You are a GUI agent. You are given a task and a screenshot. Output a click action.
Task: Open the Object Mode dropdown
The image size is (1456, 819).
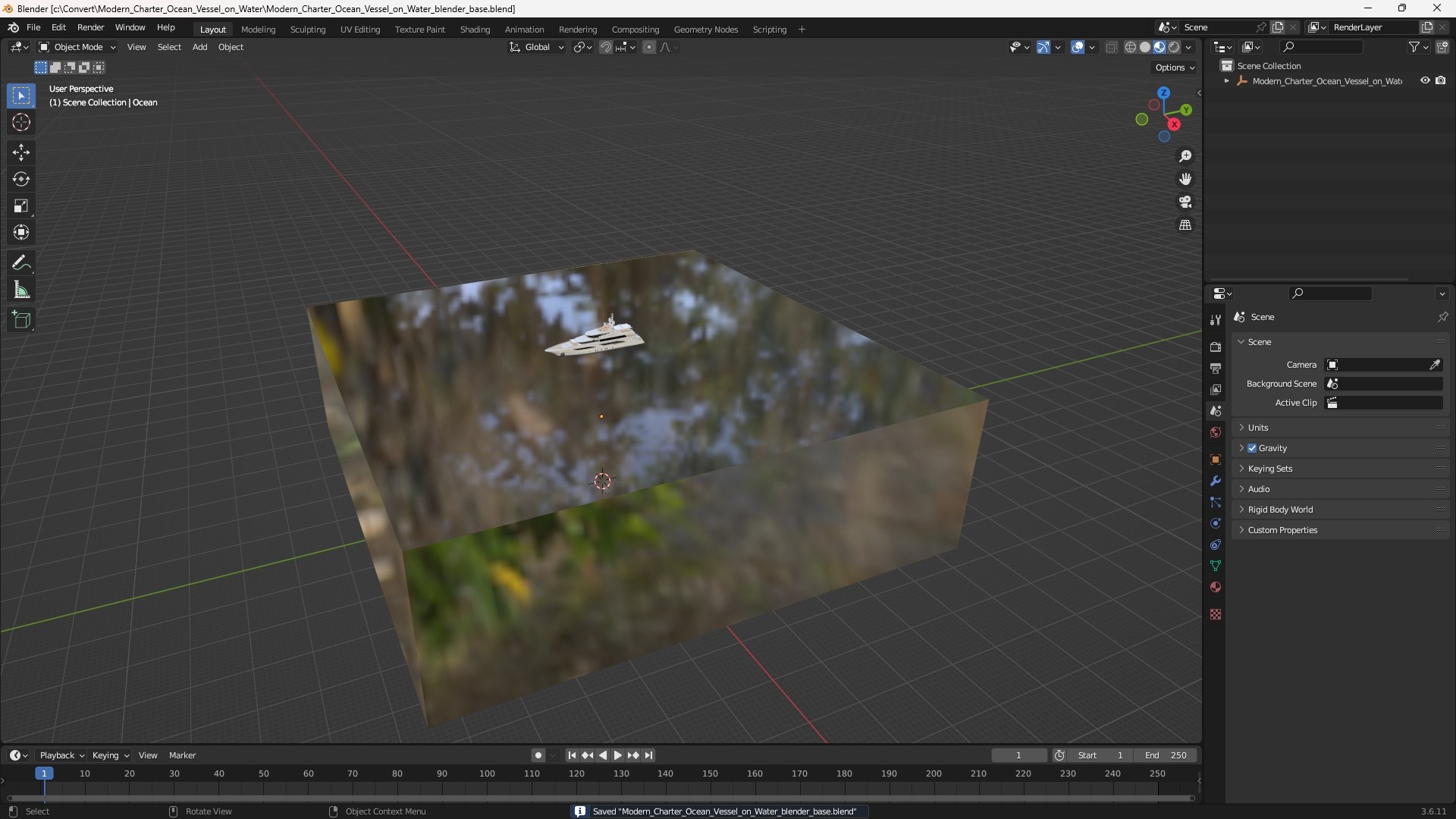[x=77, y=47]
